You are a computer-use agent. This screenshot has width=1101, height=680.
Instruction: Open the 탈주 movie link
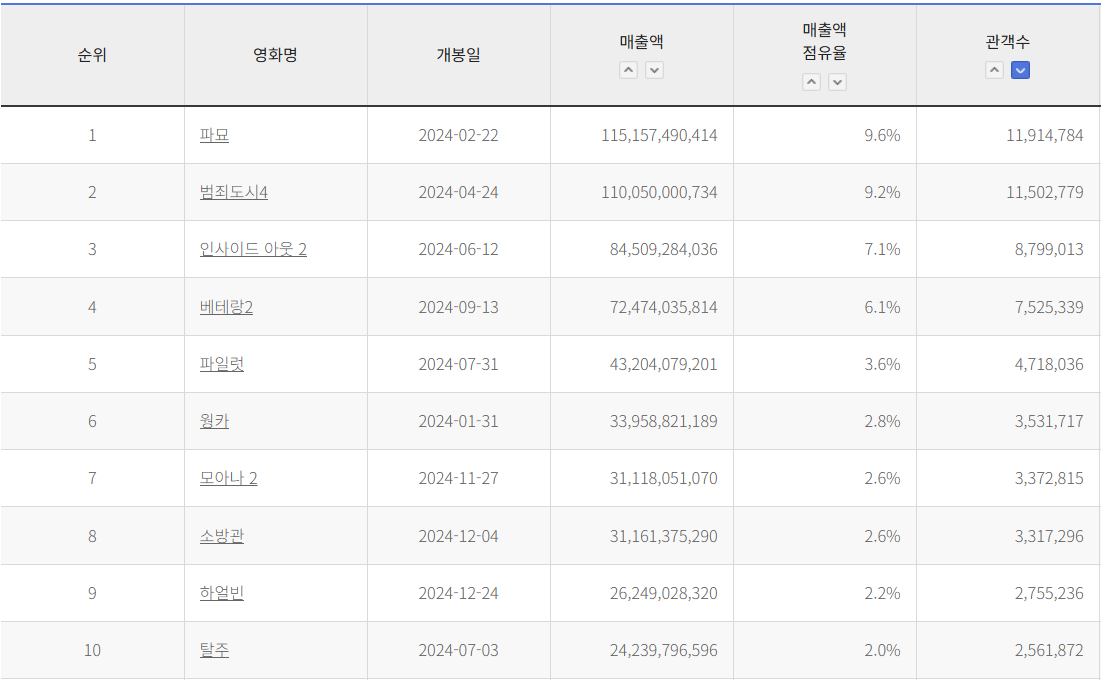coord(214,650)
